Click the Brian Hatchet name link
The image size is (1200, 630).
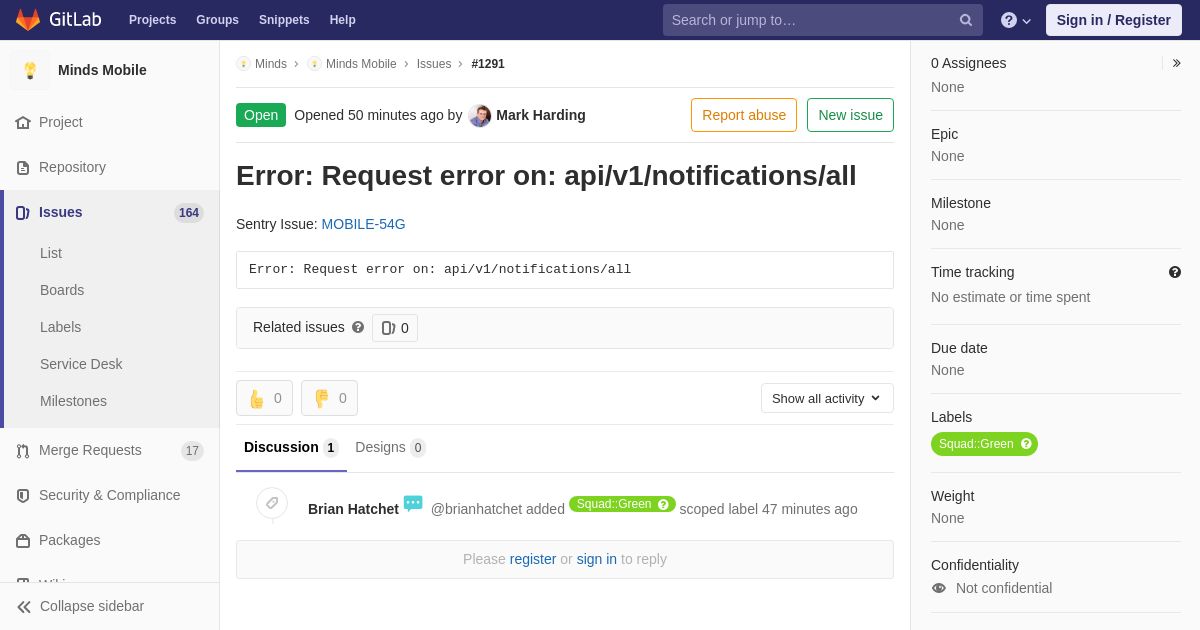point(353,509)
